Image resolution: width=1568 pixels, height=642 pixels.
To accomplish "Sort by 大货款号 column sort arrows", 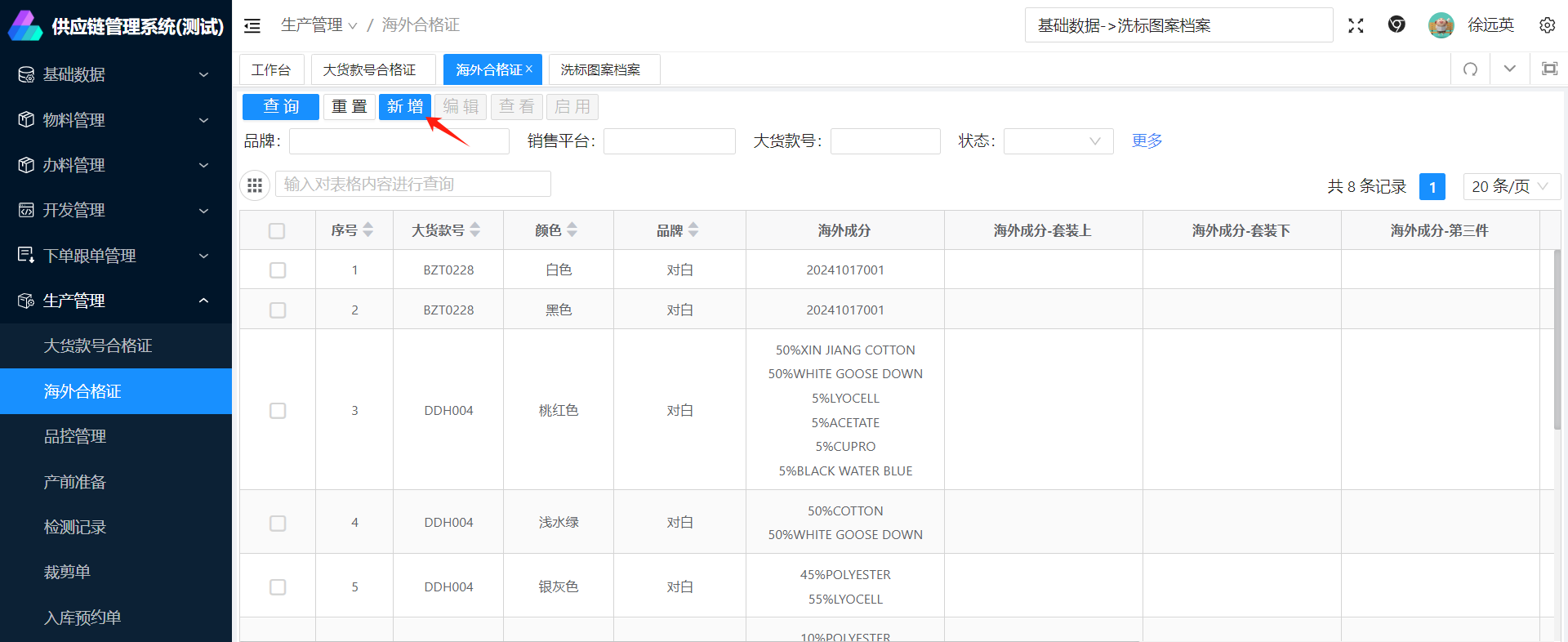I will pos(475,230).
